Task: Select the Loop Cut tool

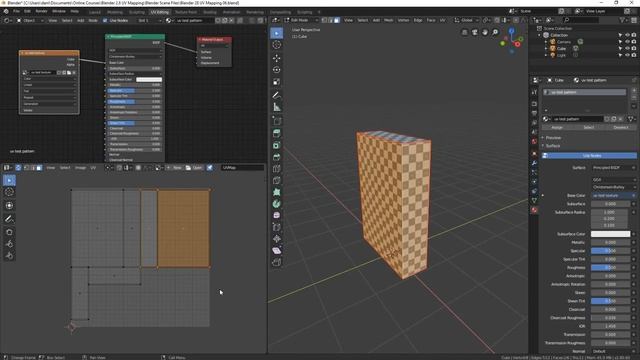Action: pos(277,169)
